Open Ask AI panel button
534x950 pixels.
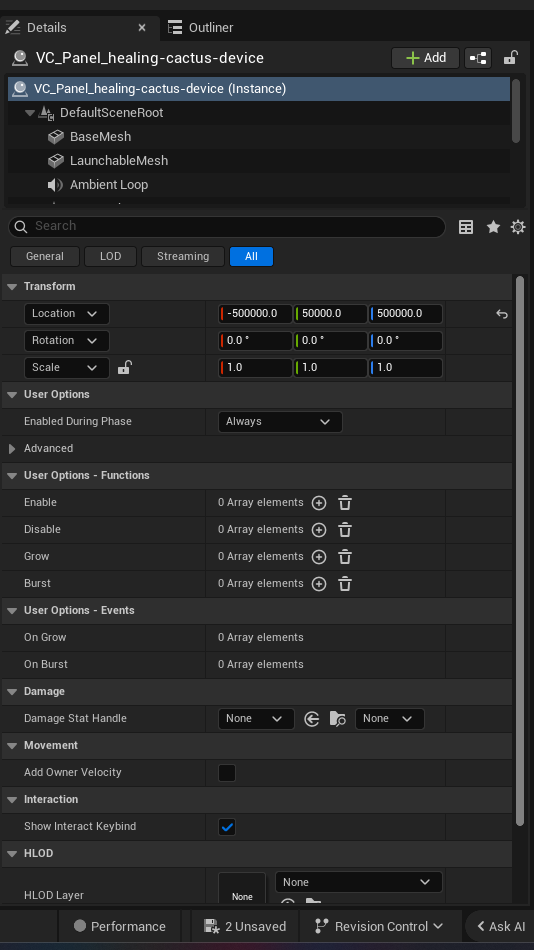pos(502,926)
